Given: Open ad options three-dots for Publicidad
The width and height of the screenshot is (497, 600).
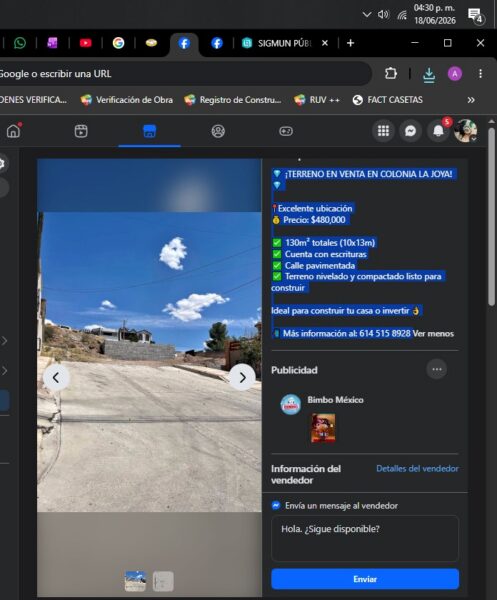Looking at the screenshot, I should (437, 369).
